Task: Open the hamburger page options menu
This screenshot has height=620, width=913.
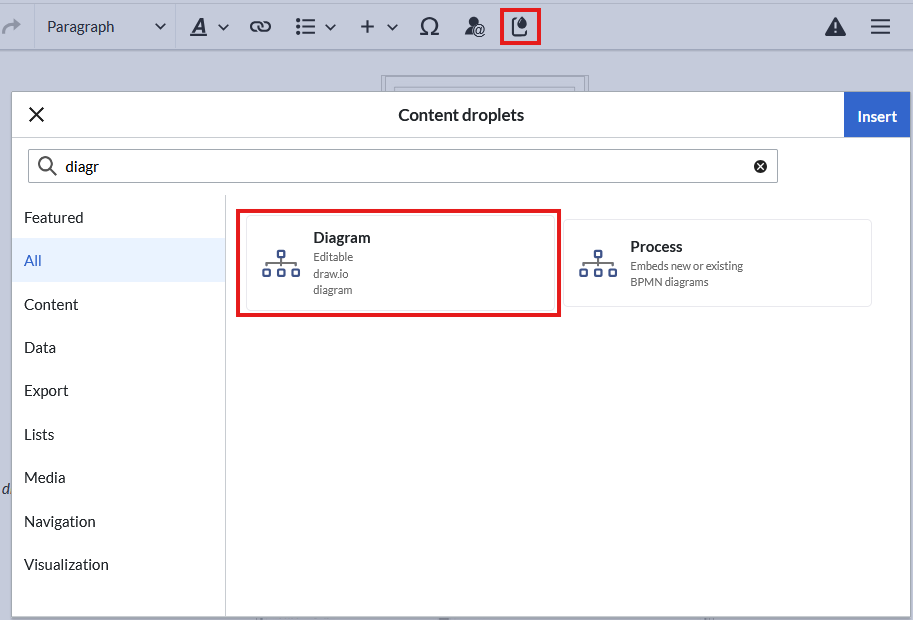Action: (880, 27)
